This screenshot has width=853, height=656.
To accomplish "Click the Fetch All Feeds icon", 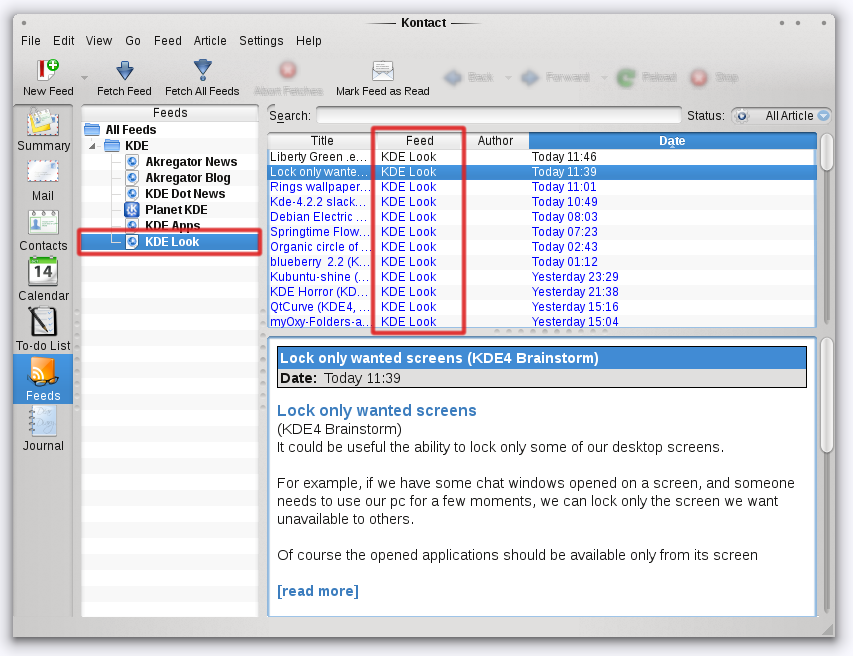I will [202, 70].
